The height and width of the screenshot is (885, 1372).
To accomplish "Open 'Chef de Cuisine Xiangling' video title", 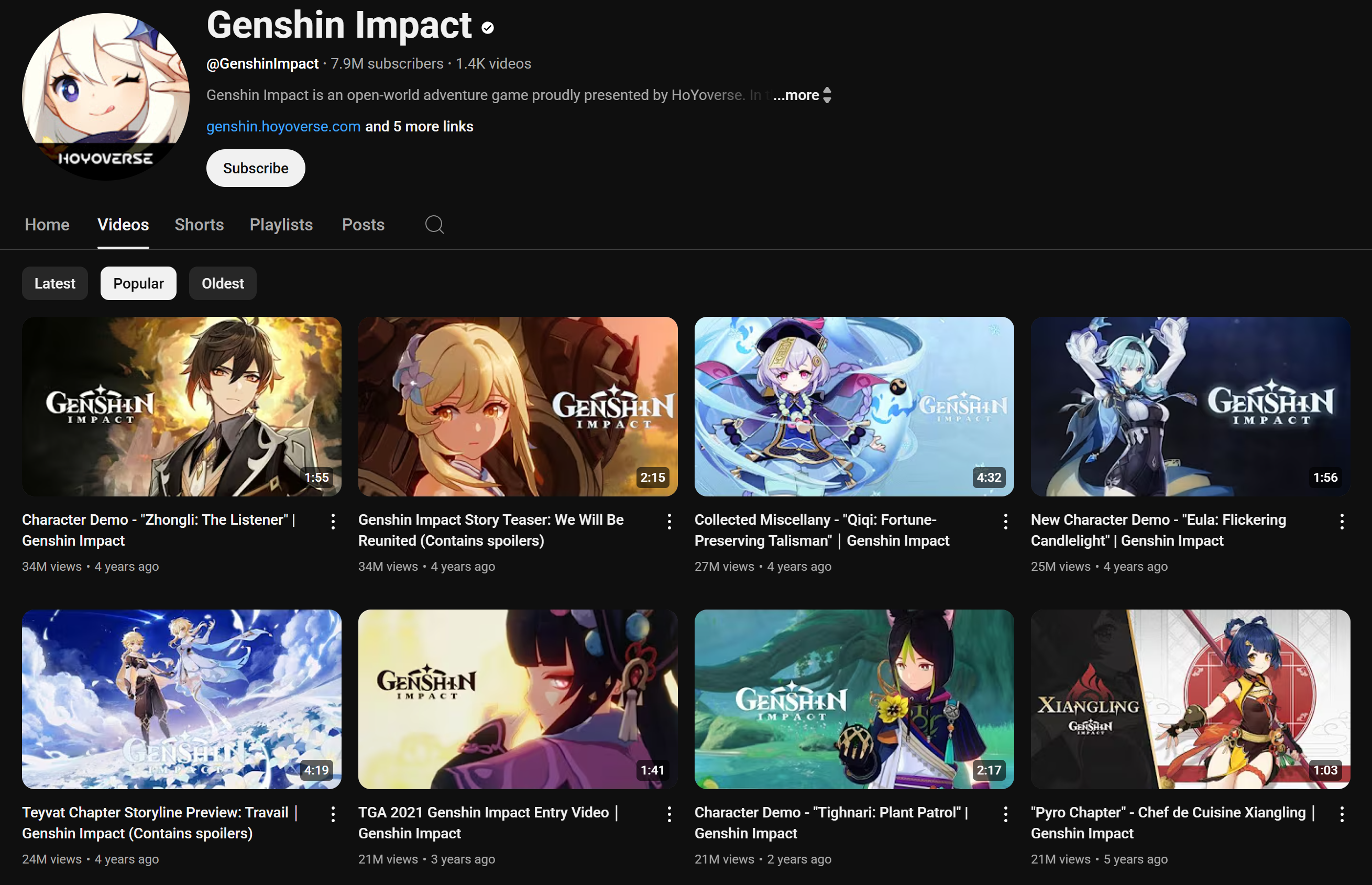I will (1173, 822).
